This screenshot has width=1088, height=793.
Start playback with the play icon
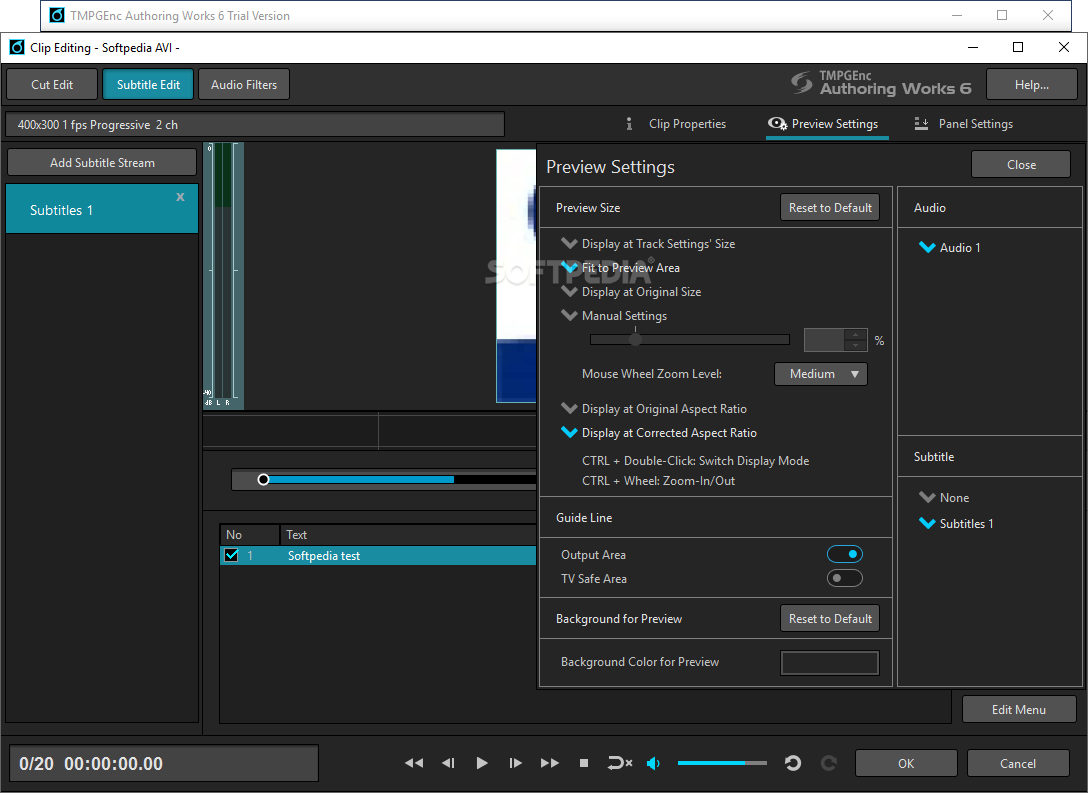pyautogui.click(x=482, y=763)
